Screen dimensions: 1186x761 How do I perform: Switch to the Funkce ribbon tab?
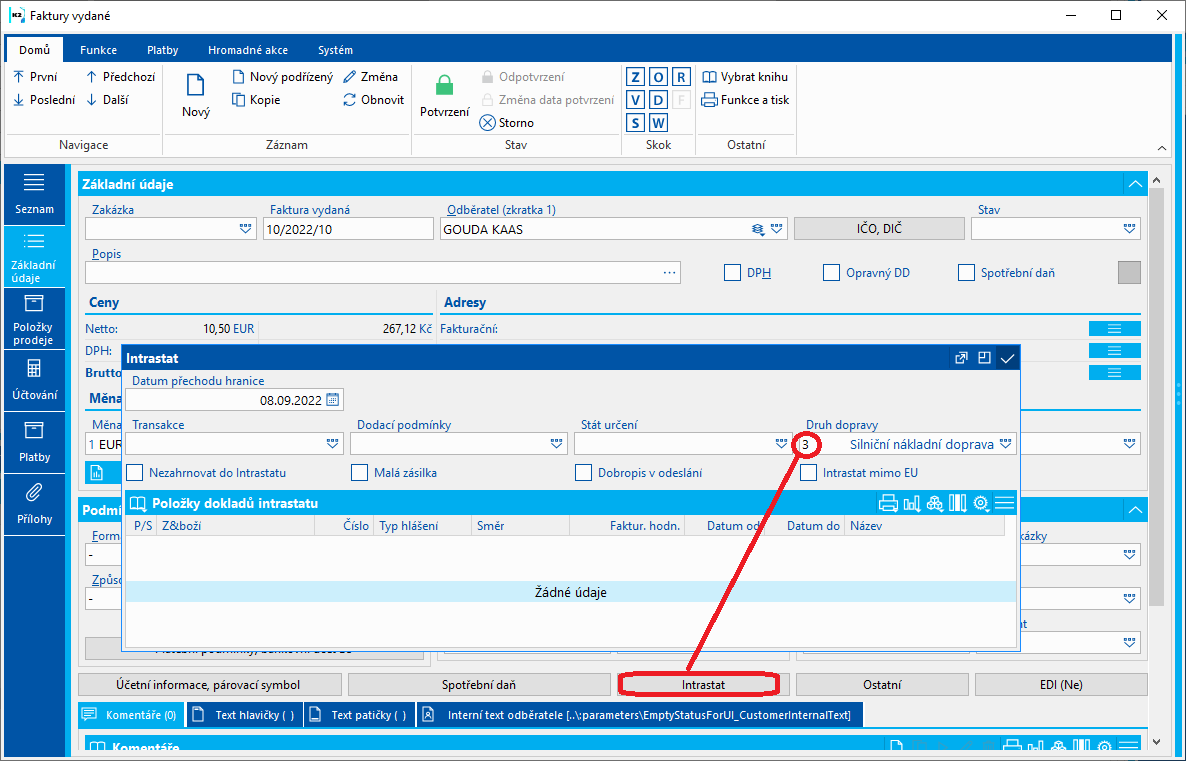coord(98,50)
